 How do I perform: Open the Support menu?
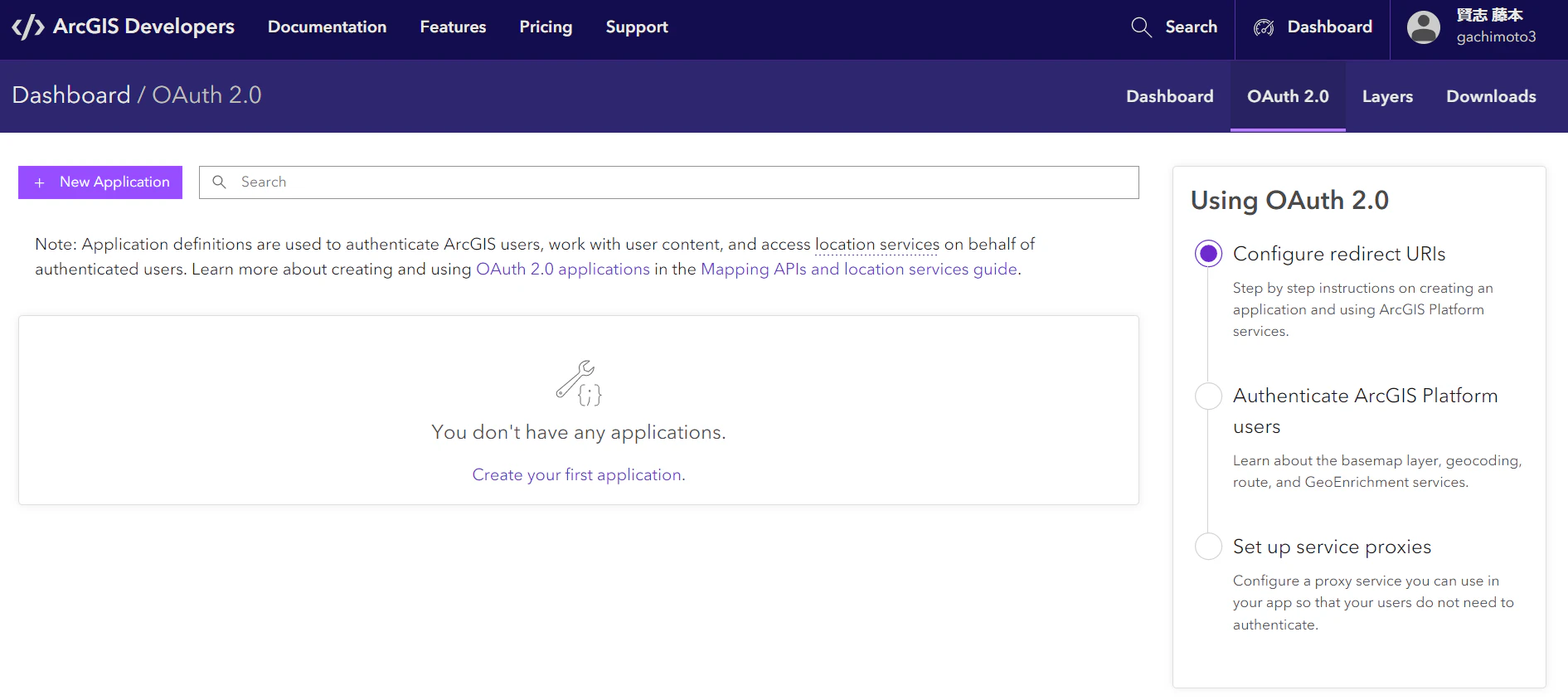click(637, 27)
